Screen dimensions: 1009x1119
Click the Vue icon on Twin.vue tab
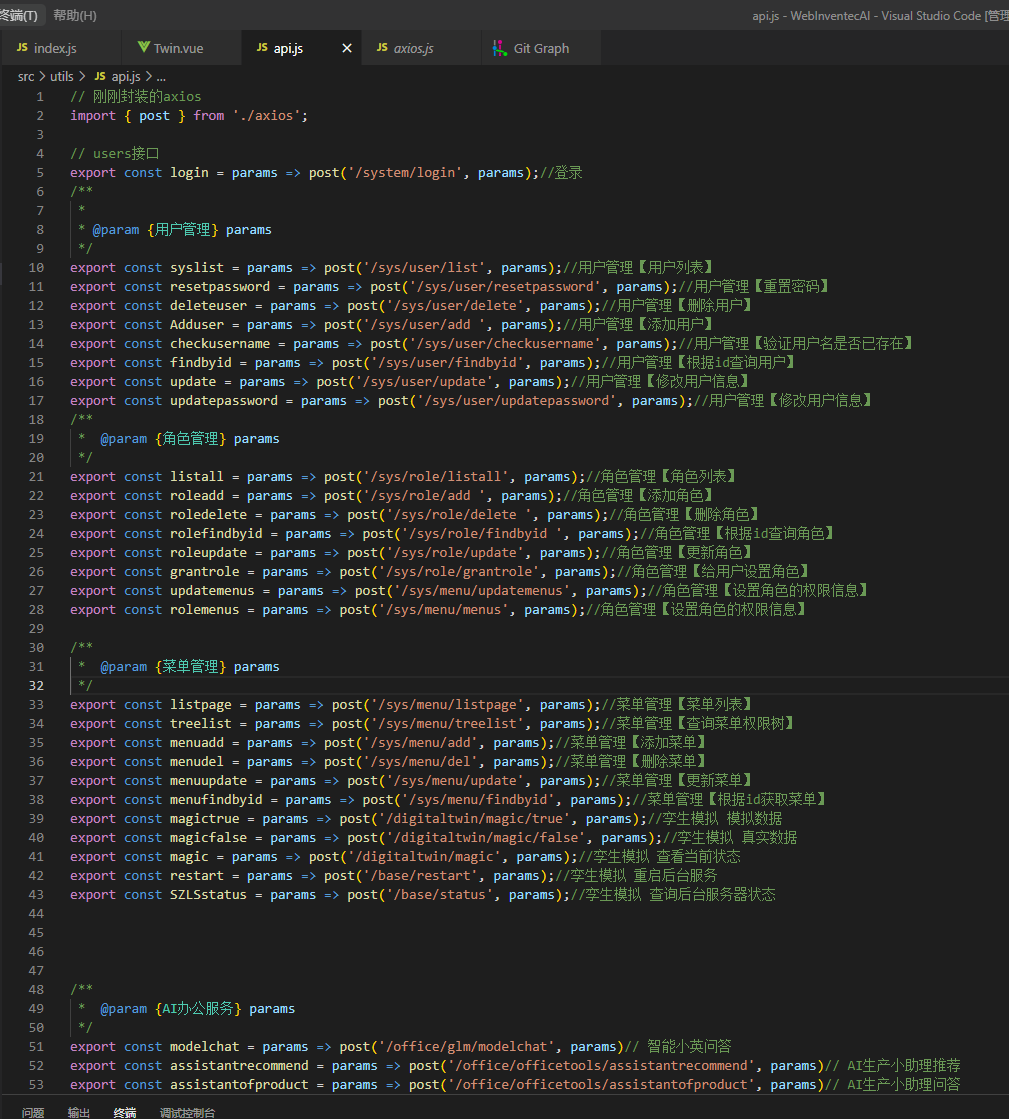(x=143, y=48)
